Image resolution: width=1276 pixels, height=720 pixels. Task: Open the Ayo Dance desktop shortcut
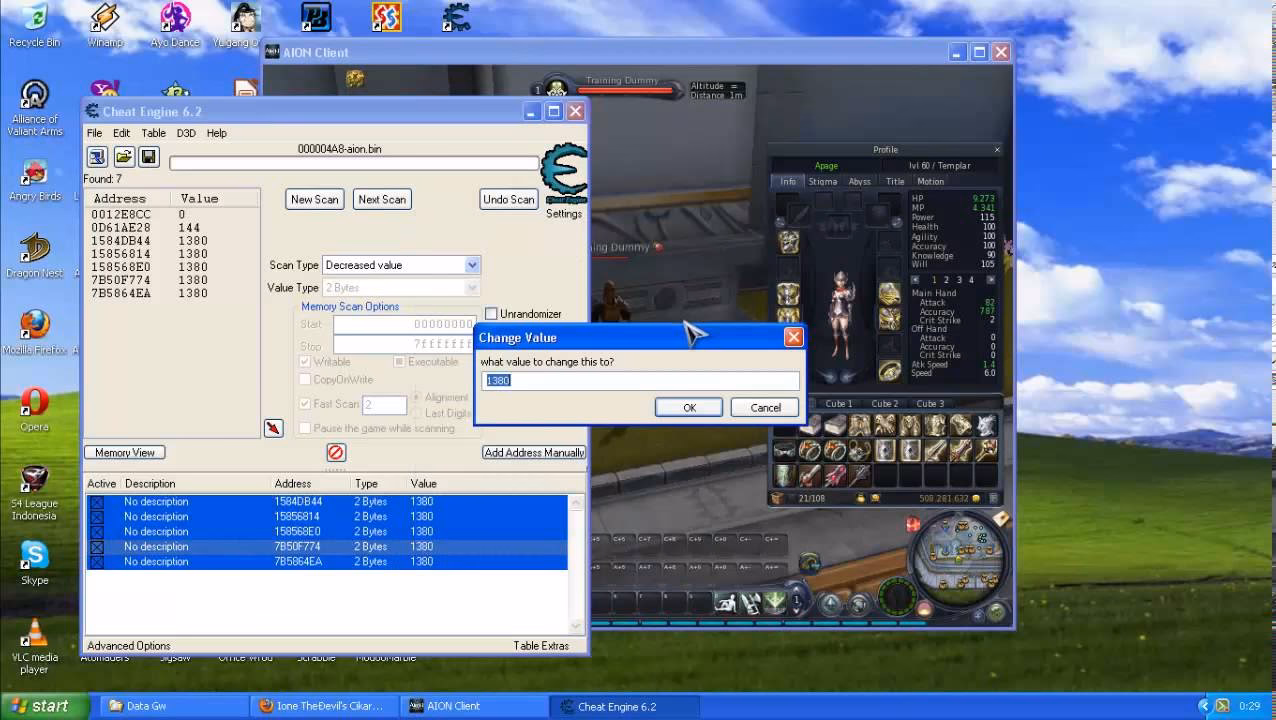pyautogui.click(x=175, y=26)
